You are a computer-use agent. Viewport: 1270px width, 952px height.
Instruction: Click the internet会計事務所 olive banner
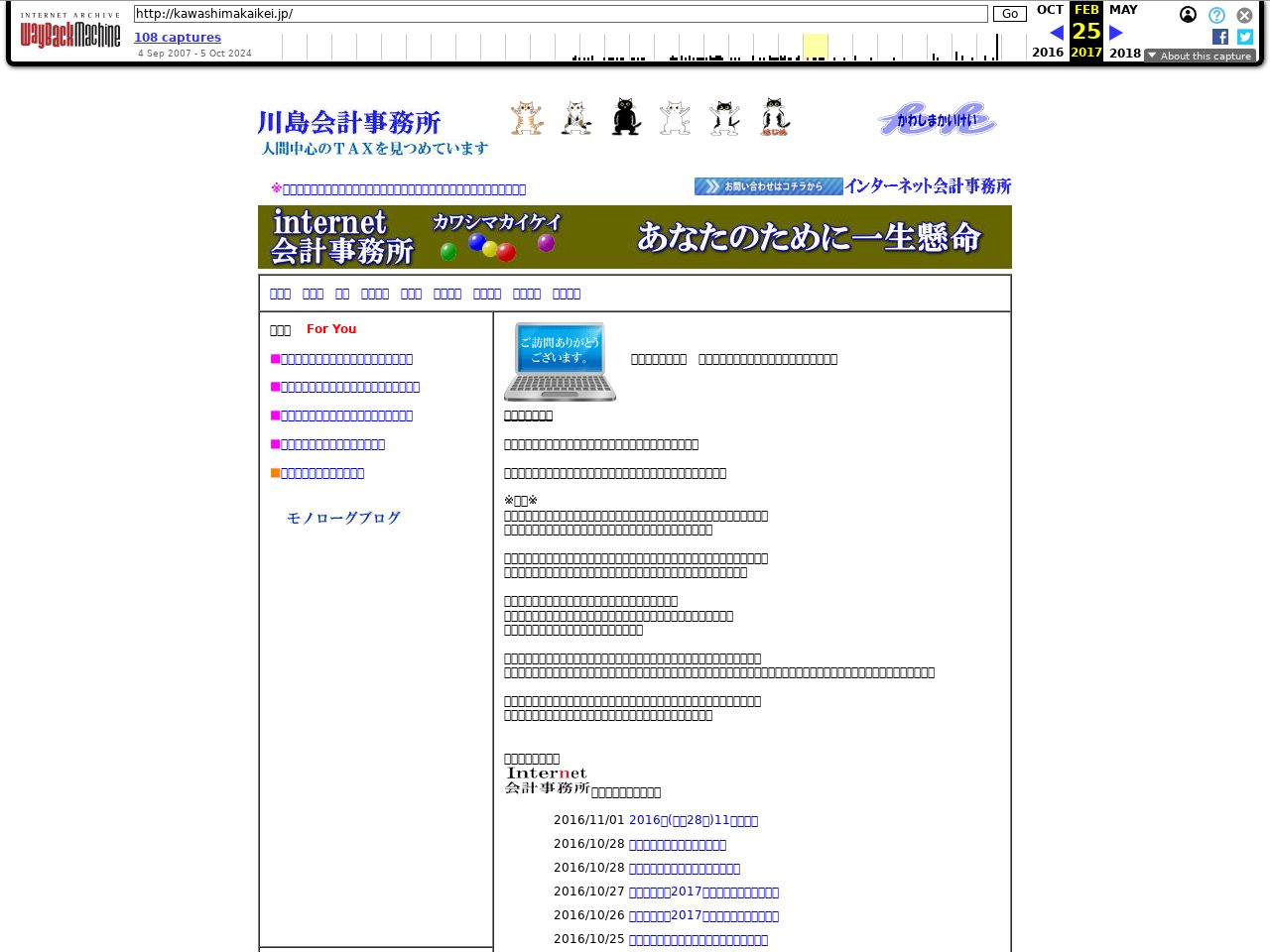[x=635, y=237]
